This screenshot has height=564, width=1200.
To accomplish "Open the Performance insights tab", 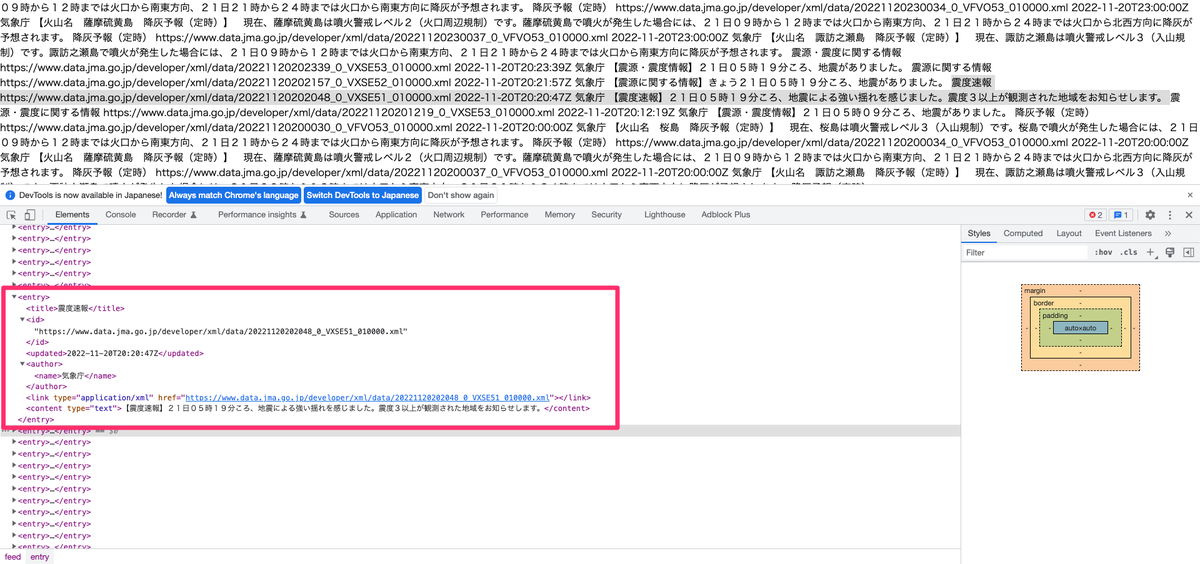I will tap(262, 215).
